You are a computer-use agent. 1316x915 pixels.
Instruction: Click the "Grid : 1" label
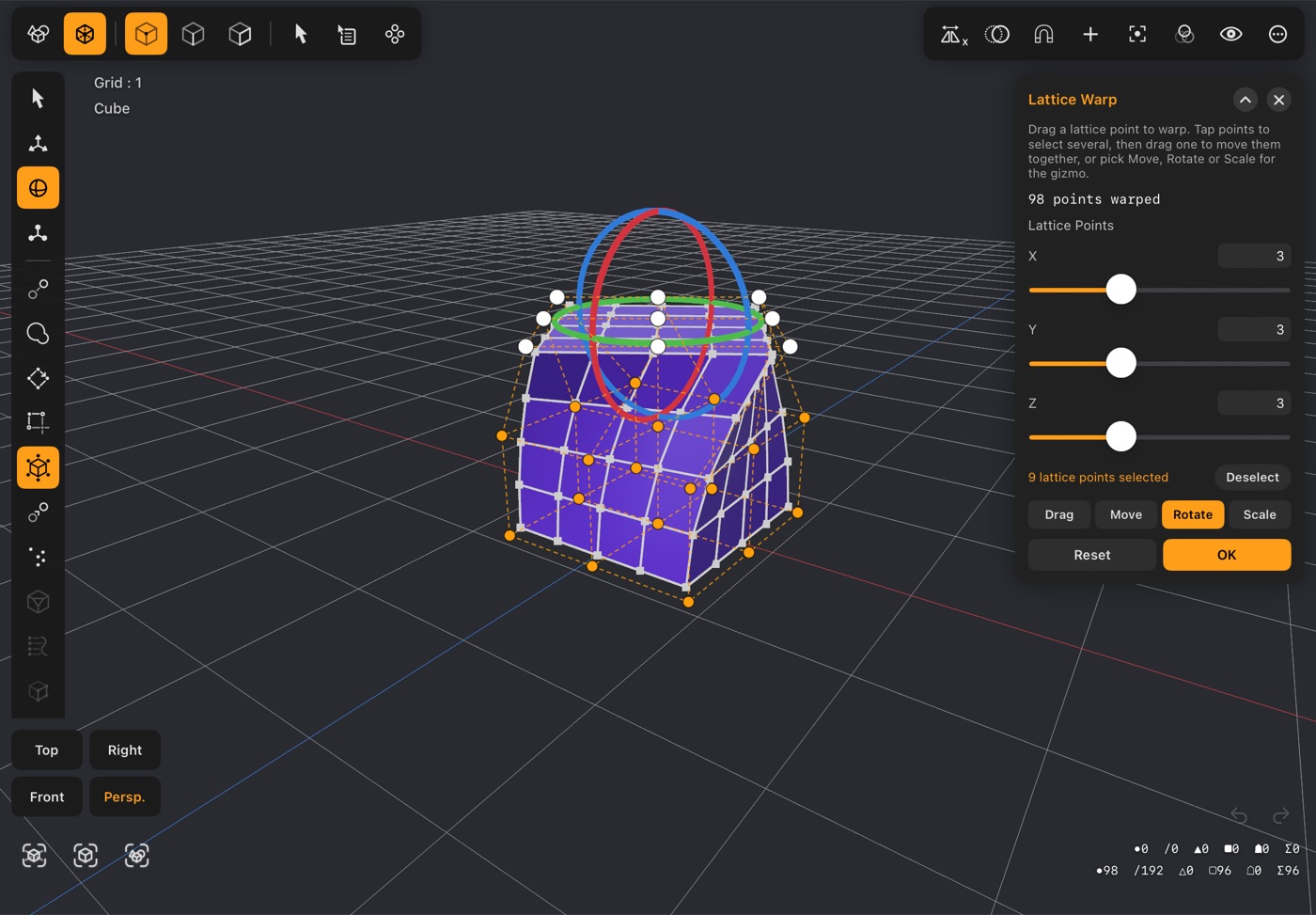click(x=118, y=83)
